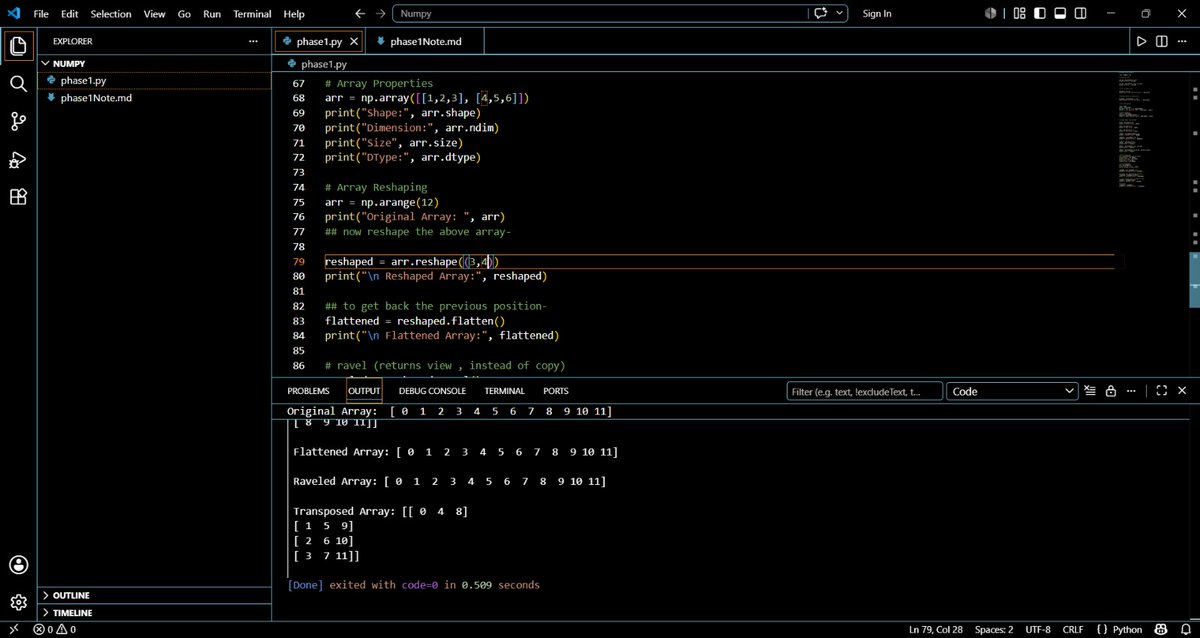The height and width of the screenshot is (638, 1200).
Task: Open the Code output channel dropdown
Action: (x=1010, y=391)
